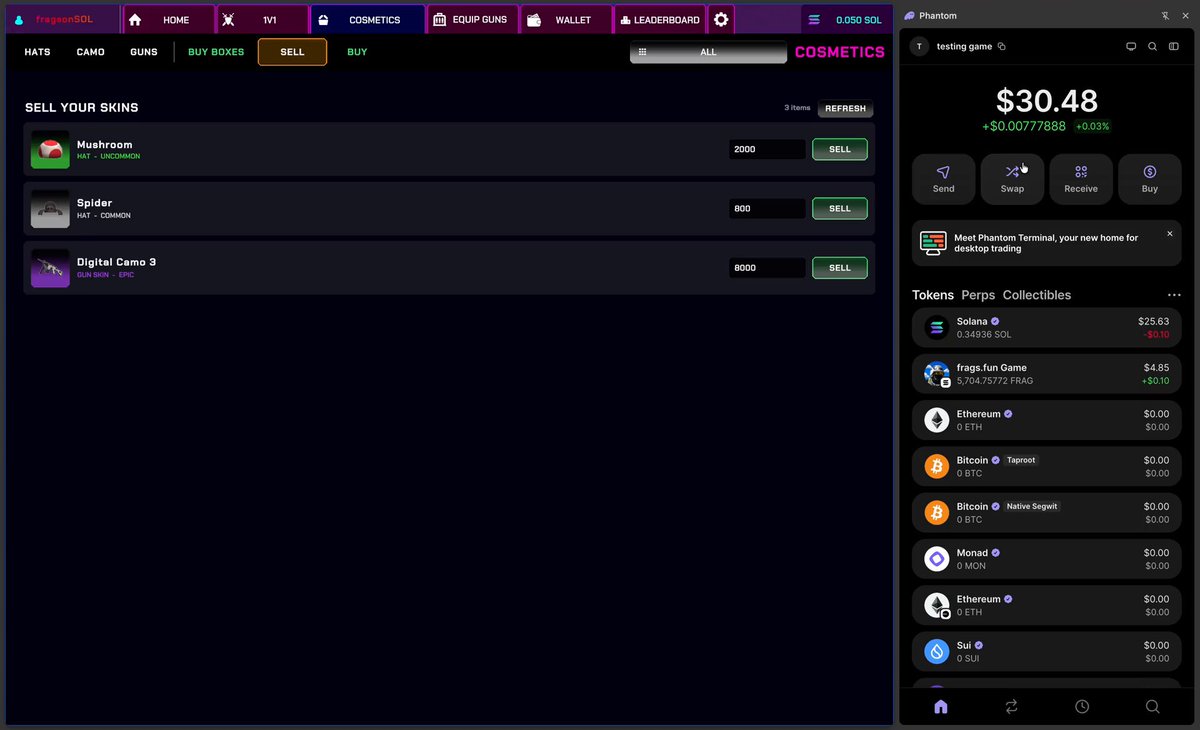
Task: Click the 0.050 SOL balance button
Action: 846,19
